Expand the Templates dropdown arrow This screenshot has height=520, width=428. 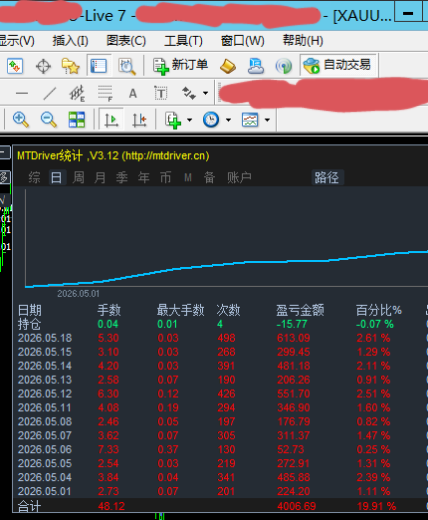tap(267, 120)
